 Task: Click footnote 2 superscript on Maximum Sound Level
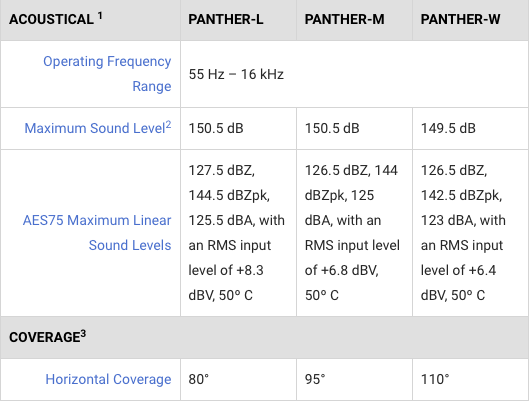(x=168, y=124)
